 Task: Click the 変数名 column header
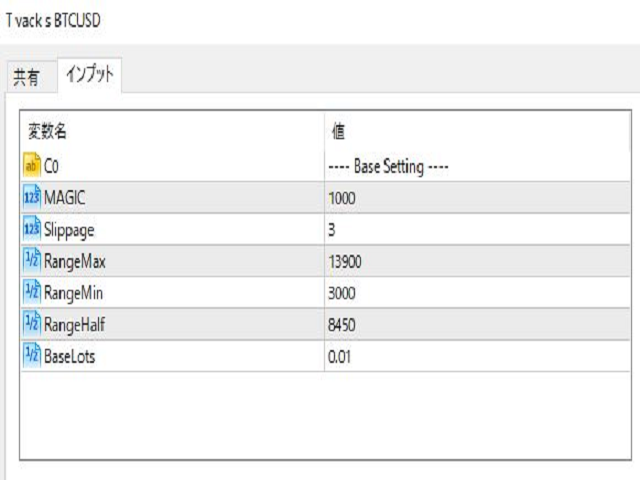(x=47, y=133)
